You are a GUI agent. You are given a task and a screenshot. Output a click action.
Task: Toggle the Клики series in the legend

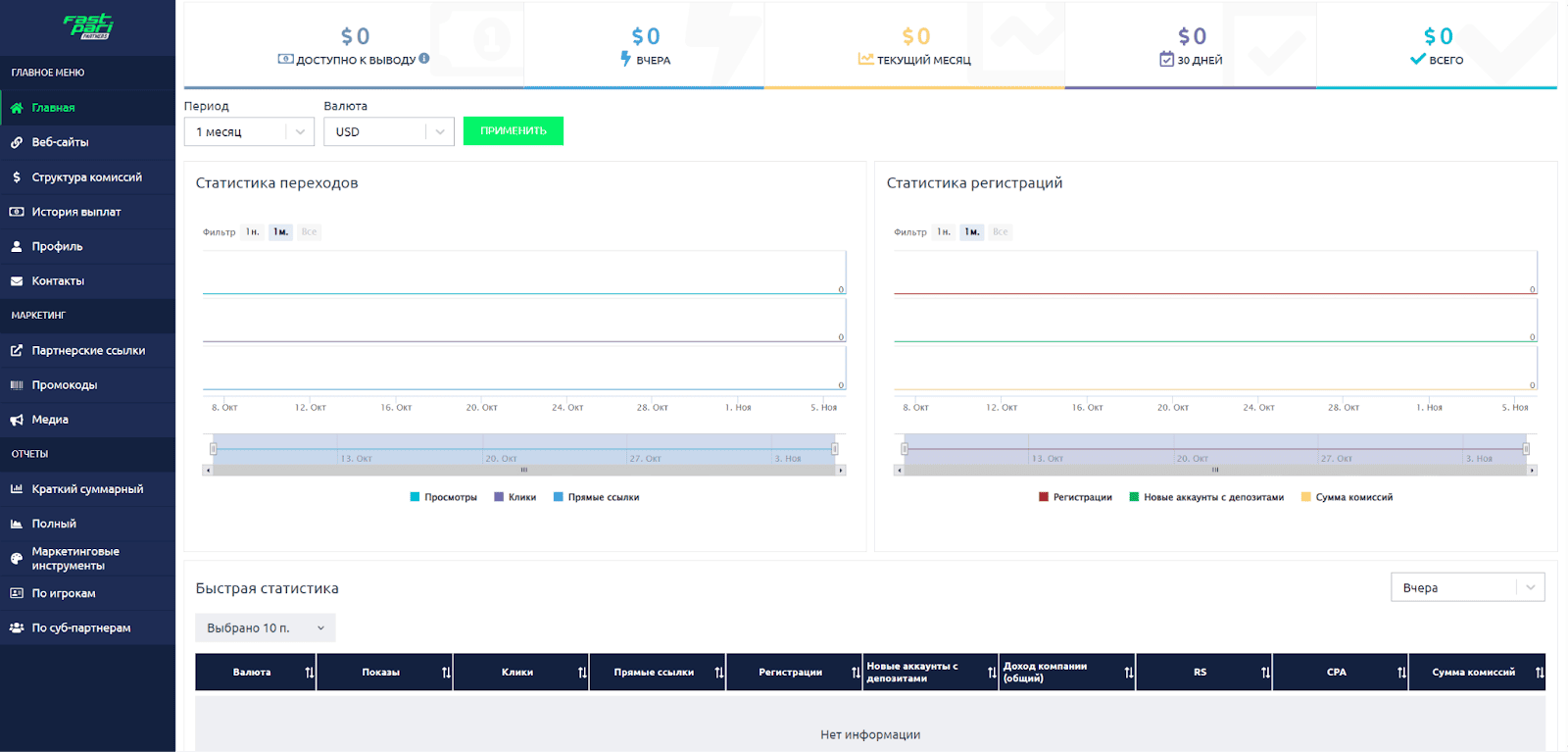click(515, 497)
